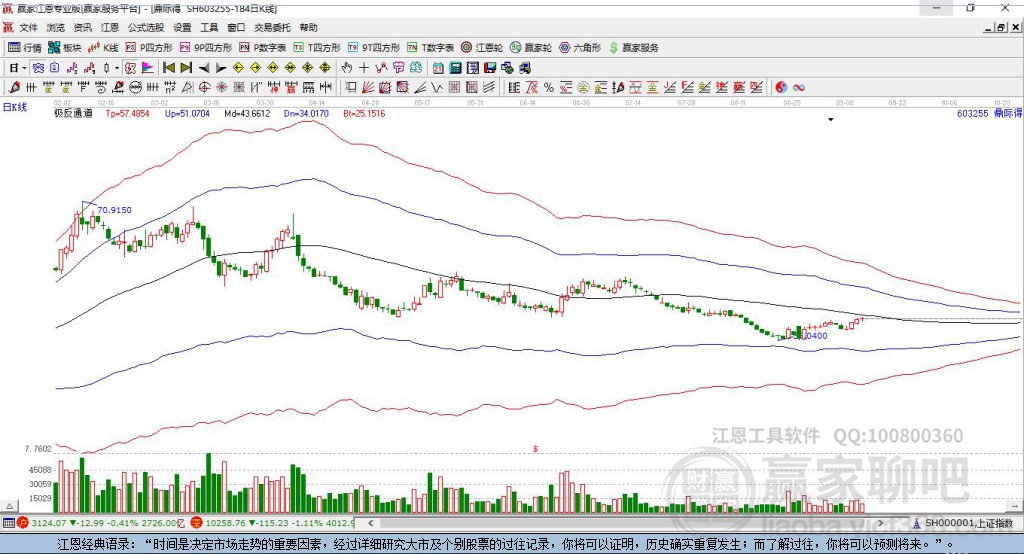Click the red floppy save icon

point(490,68)
